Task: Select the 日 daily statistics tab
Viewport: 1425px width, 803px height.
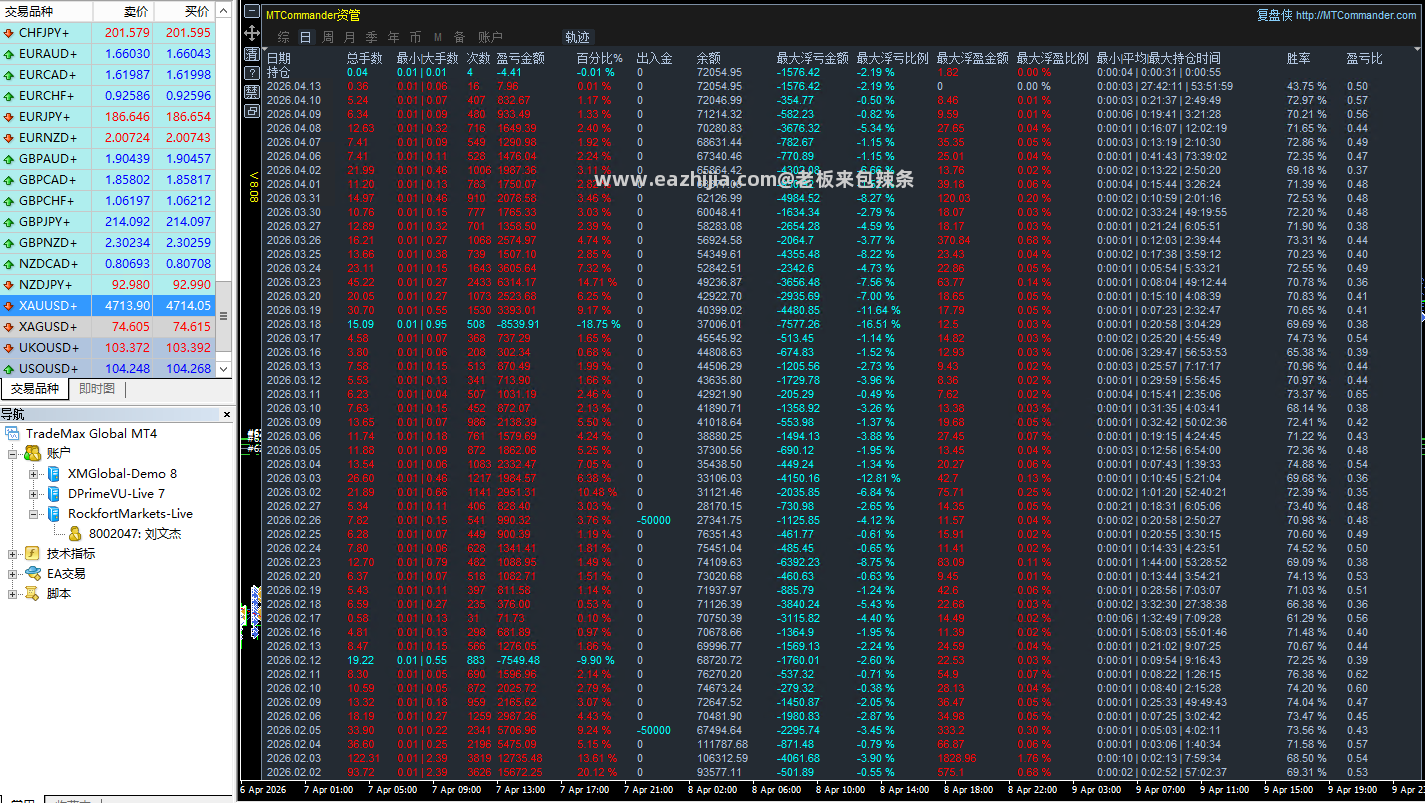Action: [x=305, y=38]
